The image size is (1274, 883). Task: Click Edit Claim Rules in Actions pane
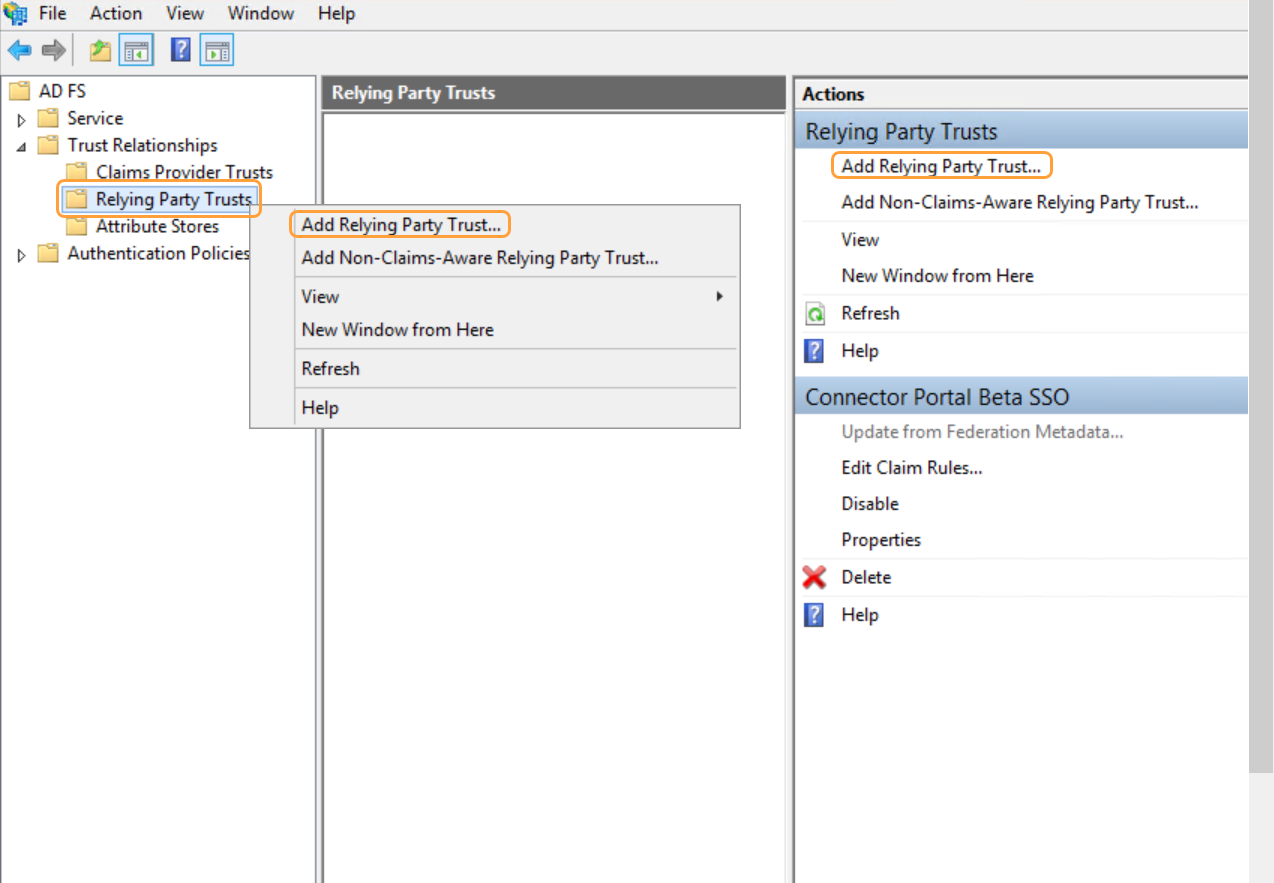[x=911, y=468]
